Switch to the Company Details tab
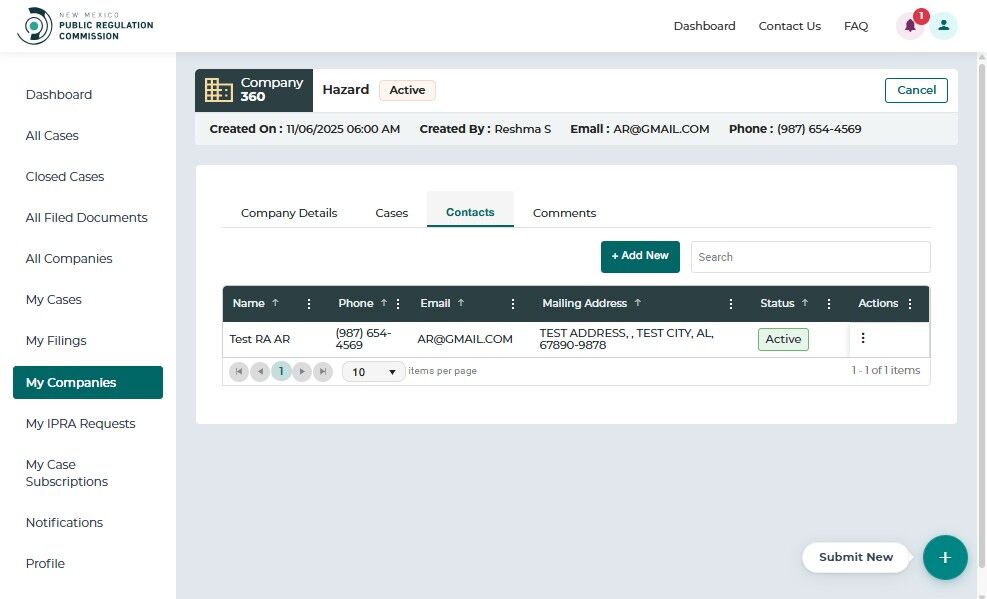The width and height of the screenshot is (987, 599). tap(289, 213)
